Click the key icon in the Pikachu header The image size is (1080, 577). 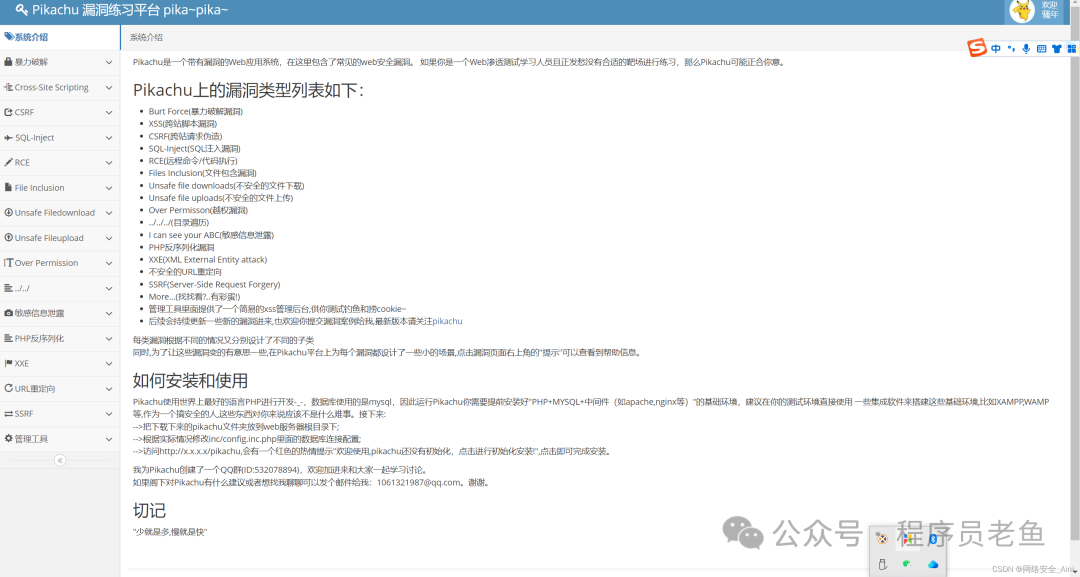click(x=21, y=10)
